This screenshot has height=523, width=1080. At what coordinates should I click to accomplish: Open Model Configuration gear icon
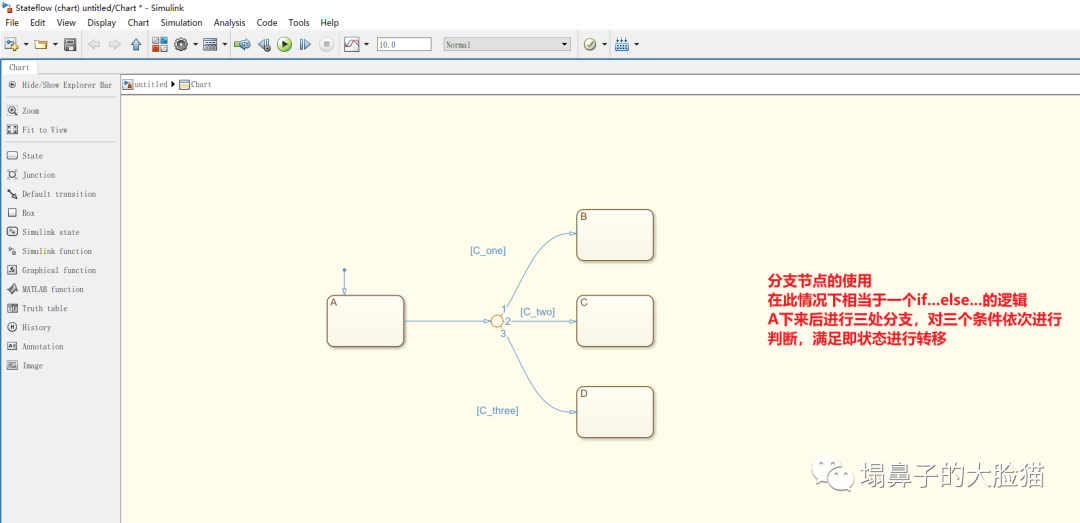[181, 45]
